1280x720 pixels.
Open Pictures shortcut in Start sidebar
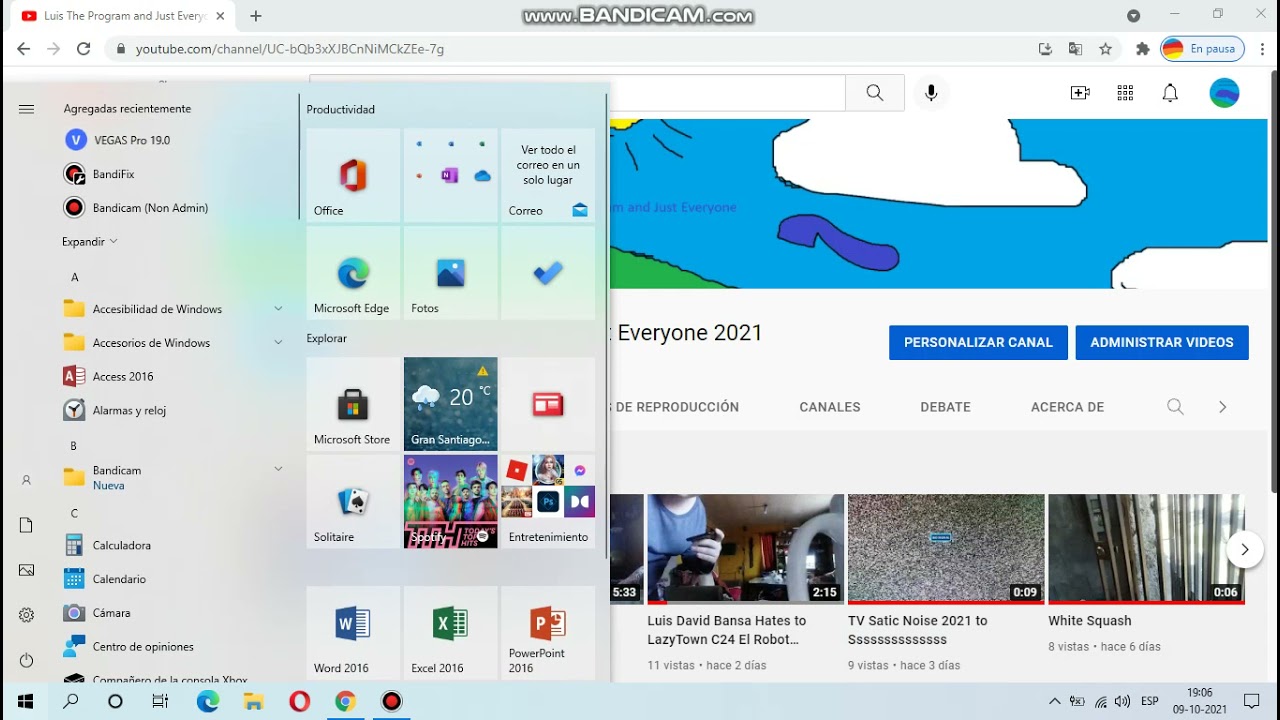click(26, 570)
